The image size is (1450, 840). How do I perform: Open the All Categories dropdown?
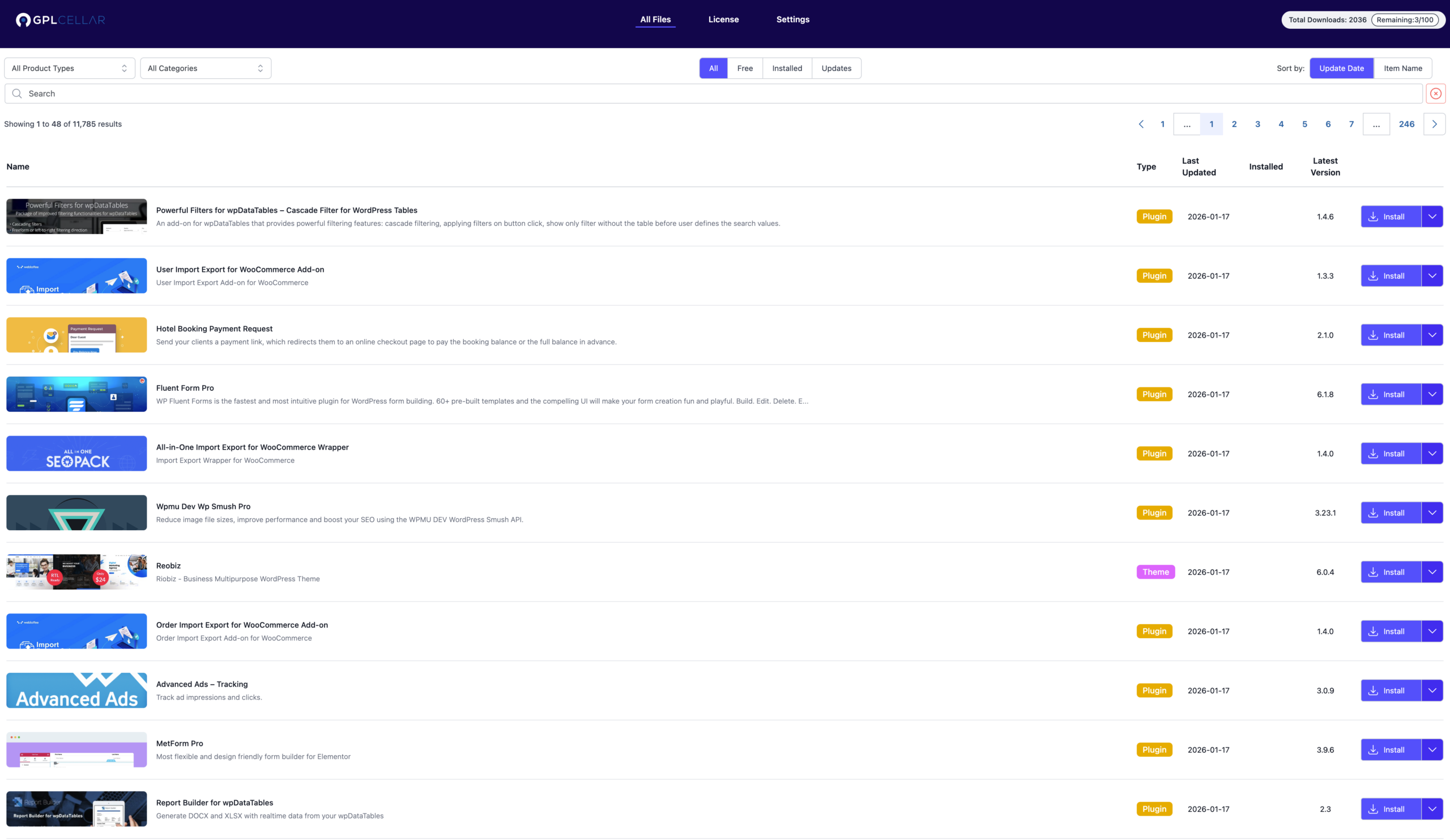tap(206, 69)
